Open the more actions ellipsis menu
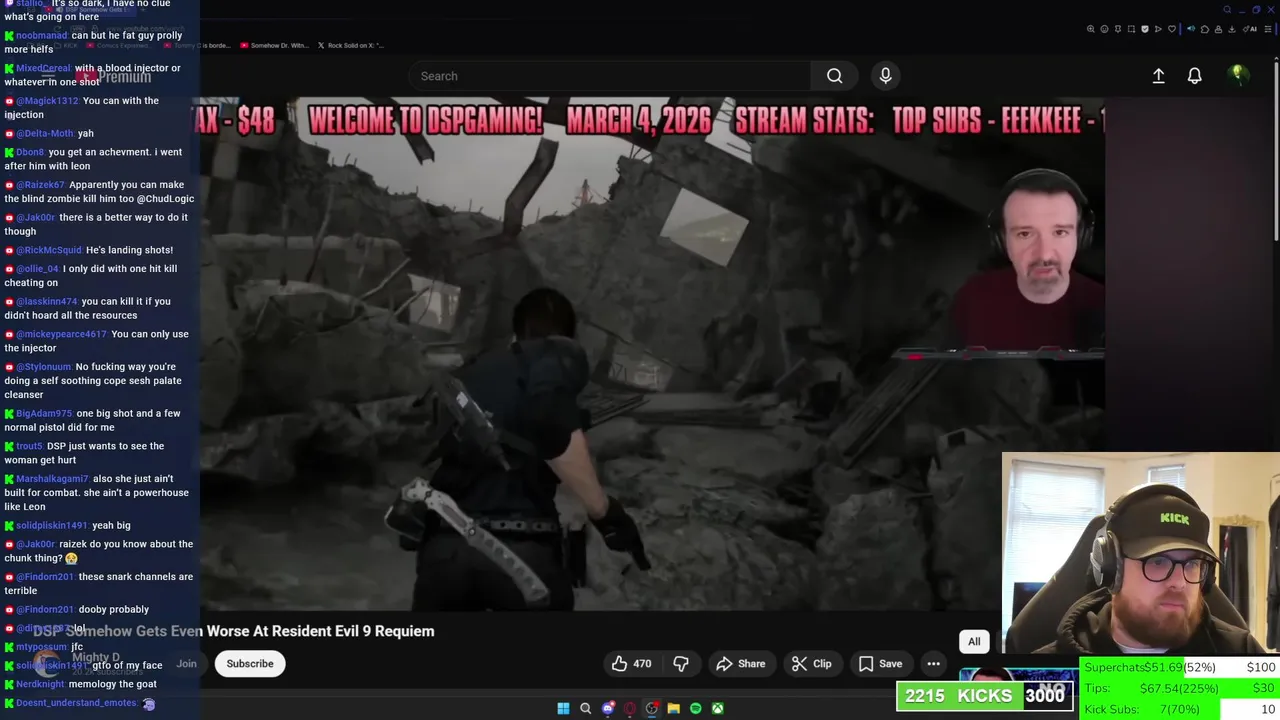Image resolution: width=1280 pixels, height=720 pixels. coord(933,664)
